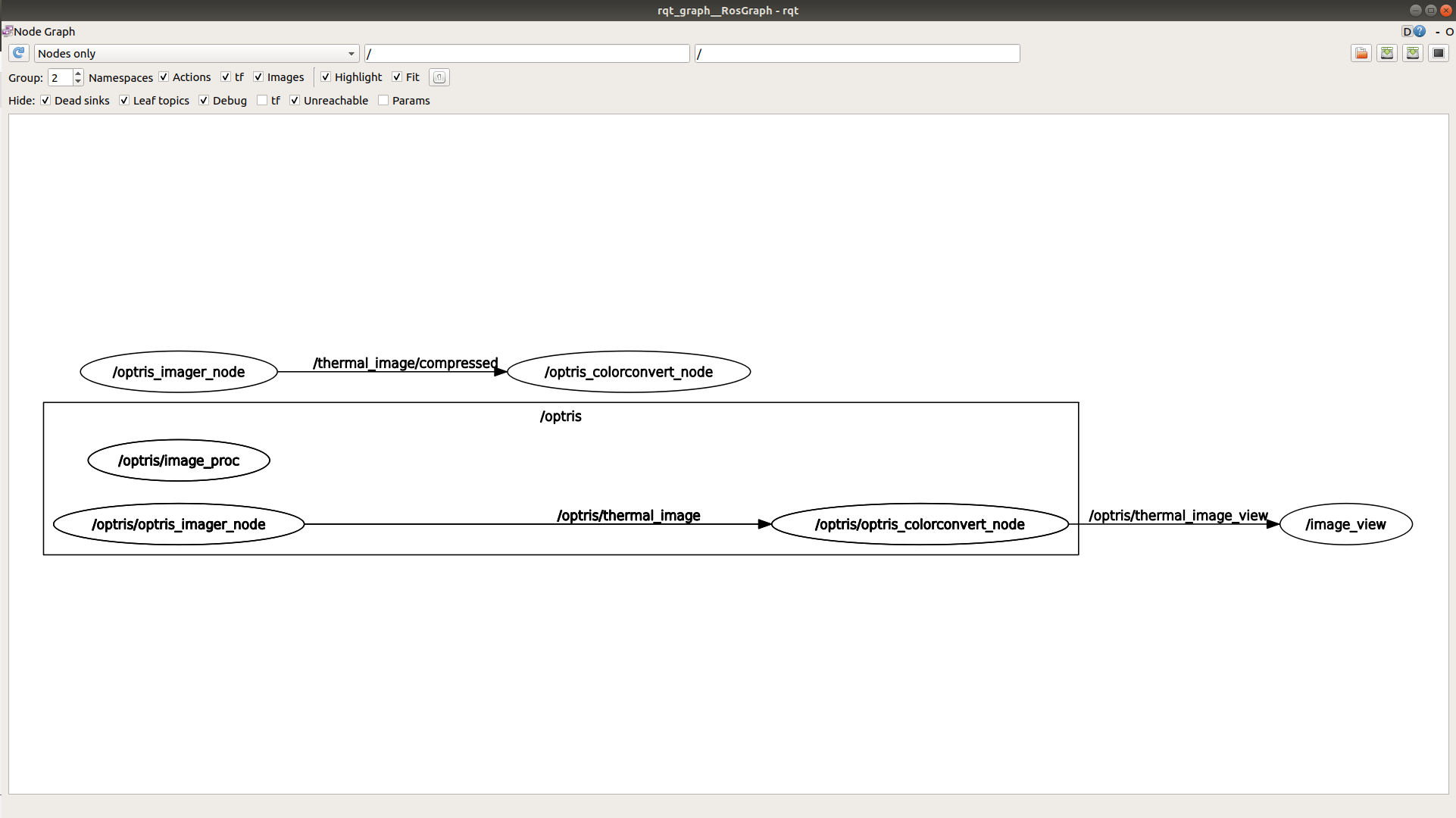Increase the Group depth value
This screenshot has width=1456, height=818.
coord(78,73)
